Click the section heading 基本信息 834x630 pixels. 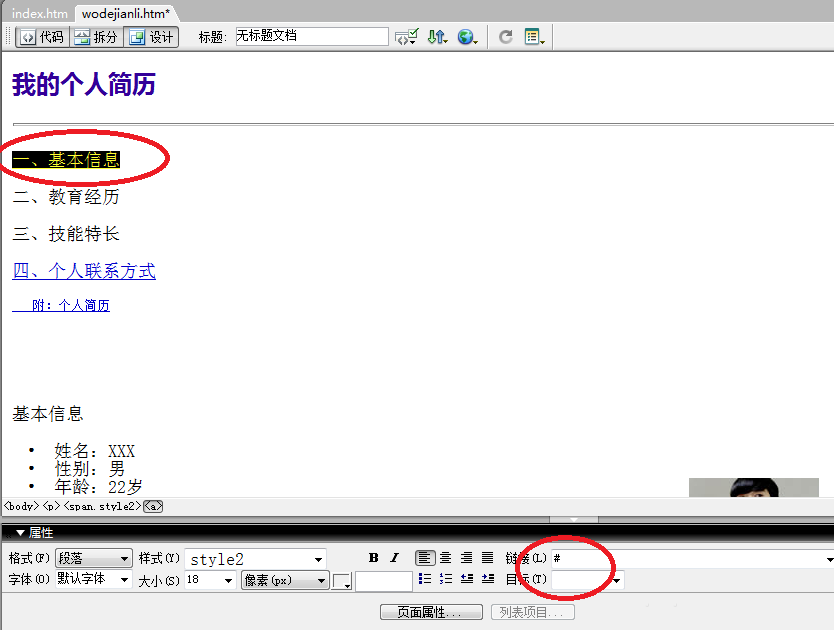(x=48, y=414)
